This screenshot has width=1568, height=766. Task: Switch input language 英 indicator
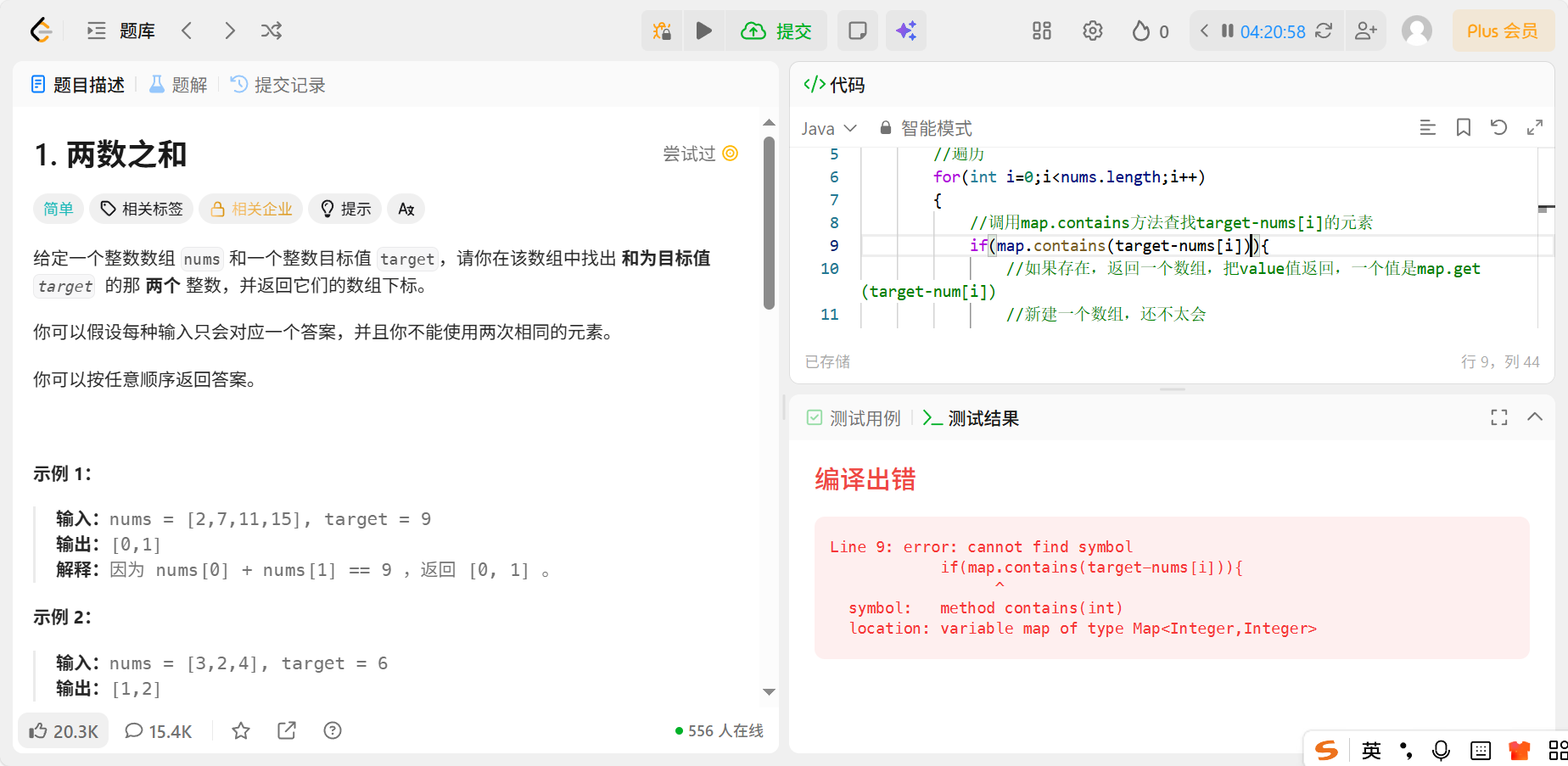click(1371, 750)
